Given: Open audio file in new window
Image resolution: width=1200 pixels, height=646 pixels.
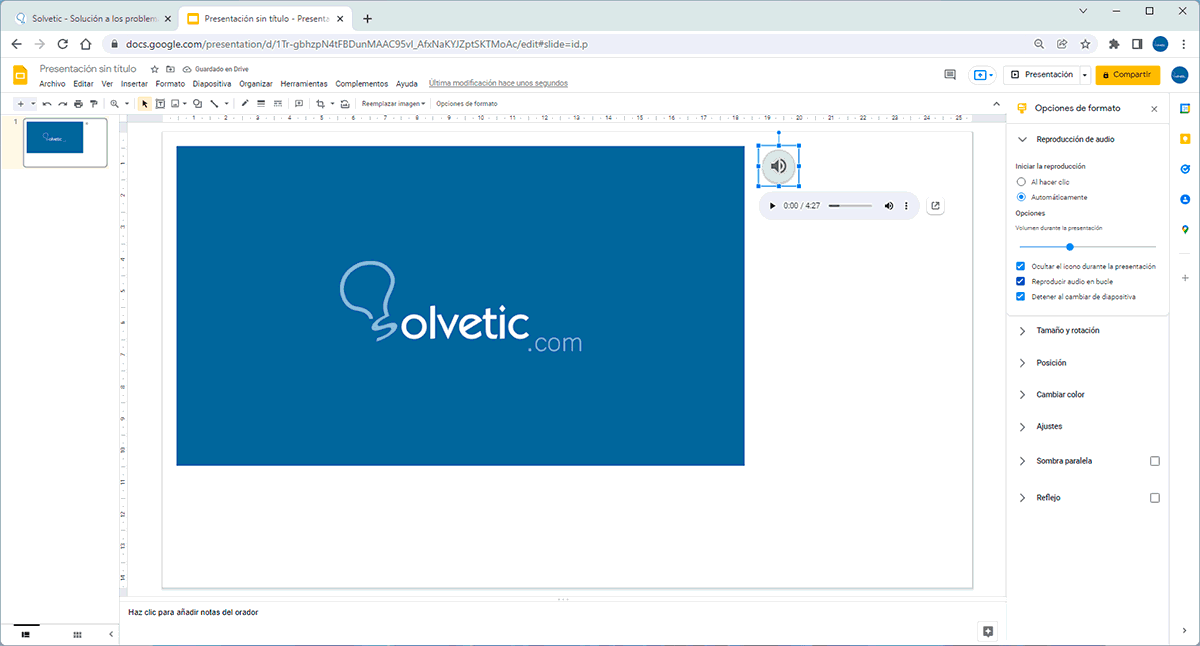Looking at the screenshot, I should (935, 206).
